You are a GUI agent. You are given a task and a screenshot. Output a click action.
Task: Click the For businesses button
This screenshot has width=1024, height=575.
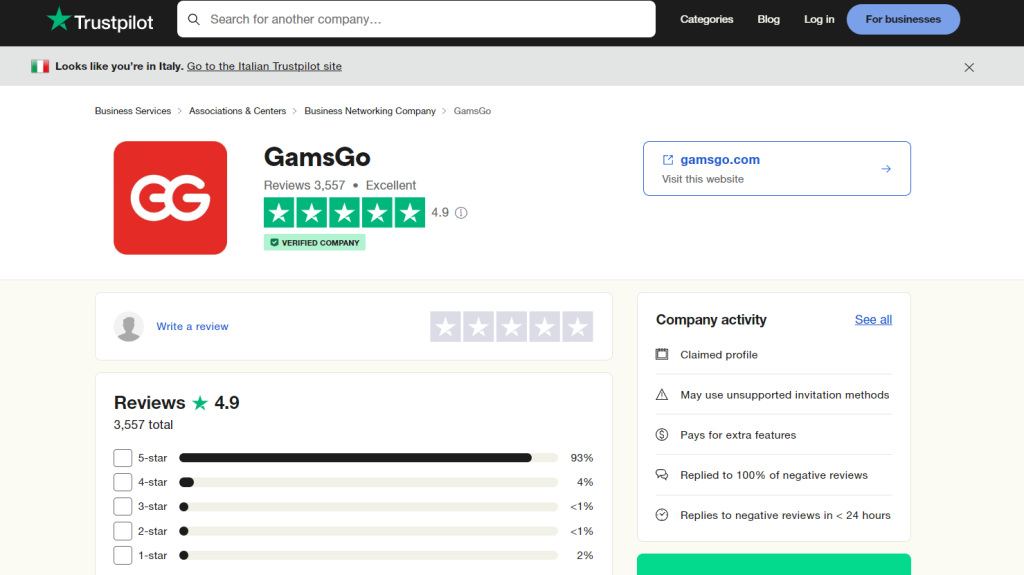tap(903, 20)
